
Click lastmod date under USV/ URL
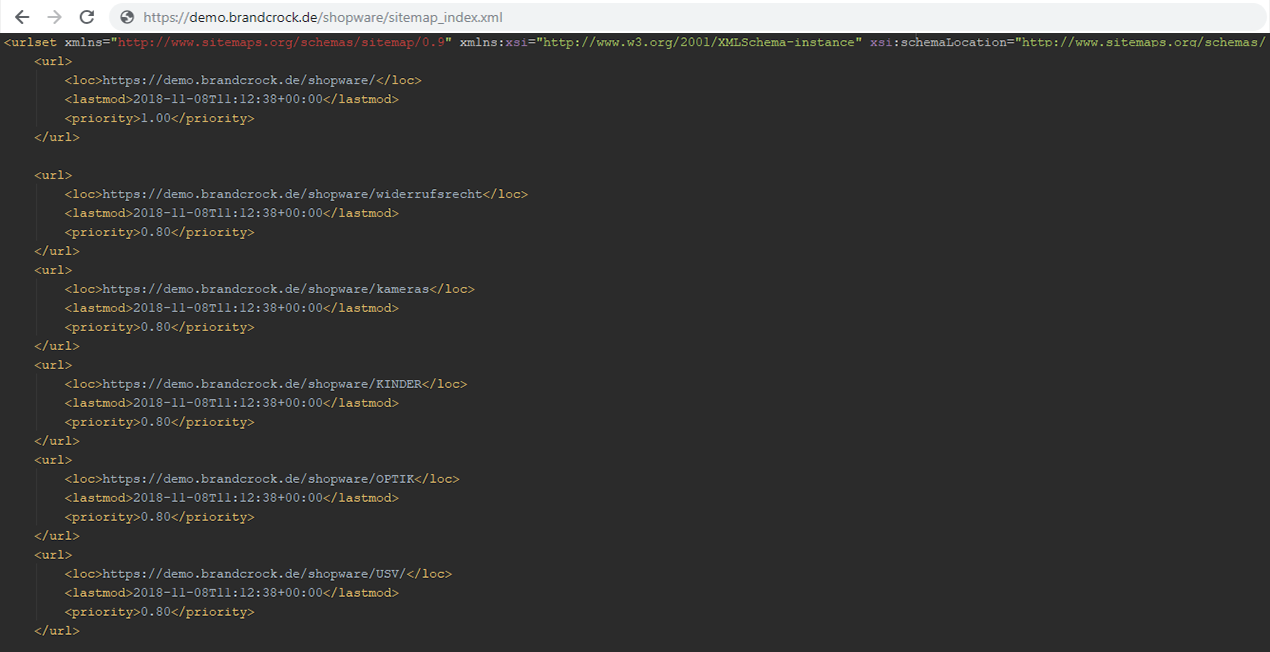coord(228,593)
